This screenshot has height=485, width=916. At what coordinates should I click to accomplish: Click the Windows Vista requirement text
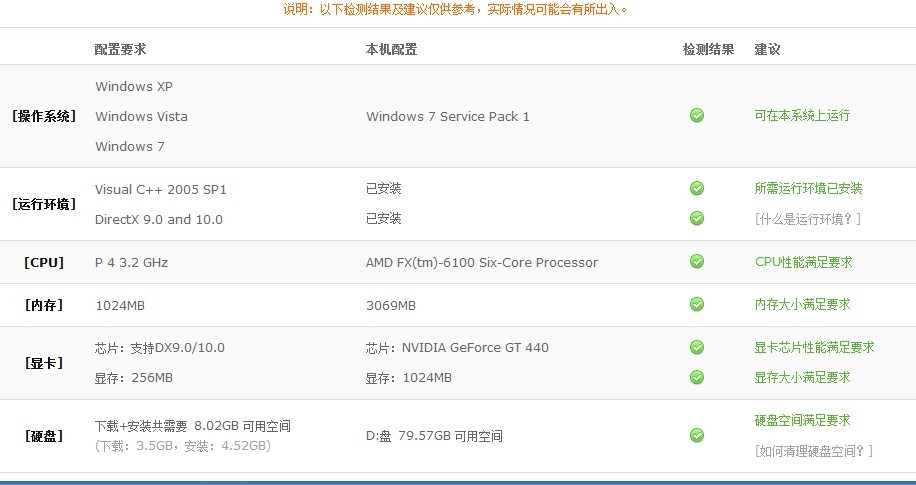141,116
